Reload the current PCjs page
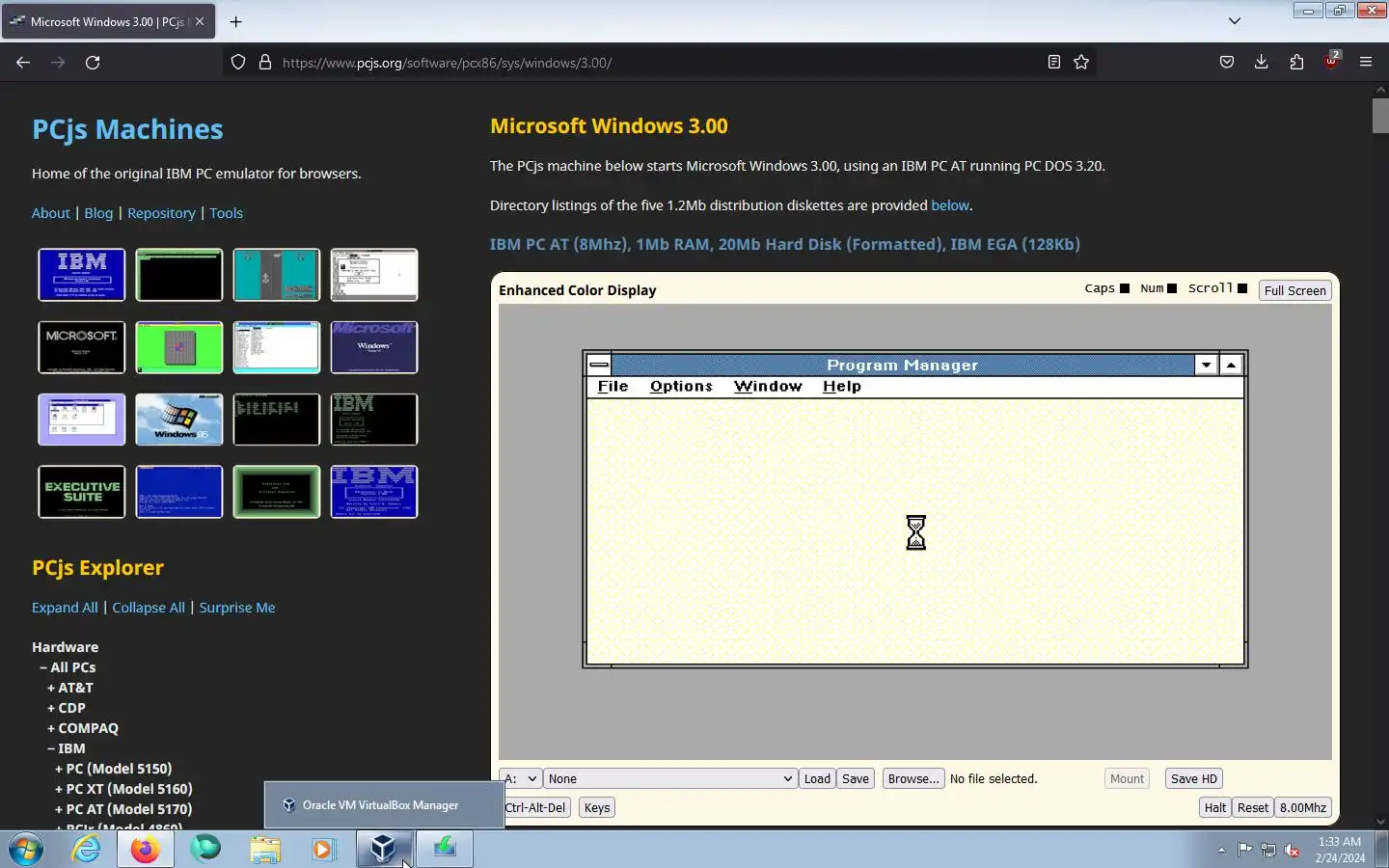The image size is (1389, 868). tap(93, 63)
